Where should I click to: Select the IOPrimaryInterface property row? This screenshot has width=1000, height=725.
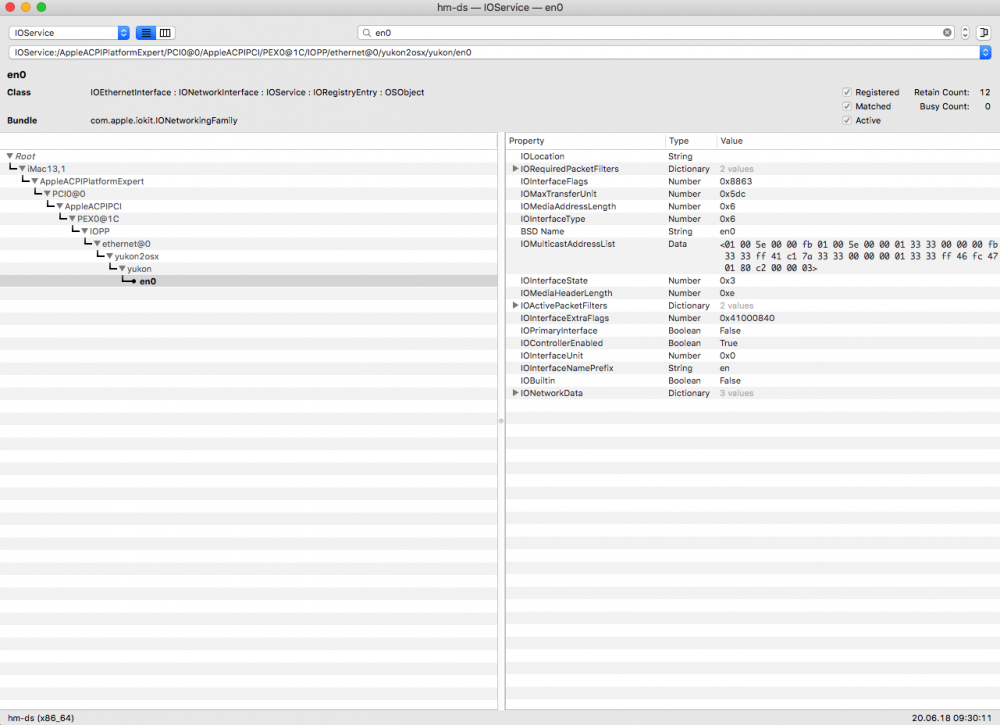coord(753,330)
